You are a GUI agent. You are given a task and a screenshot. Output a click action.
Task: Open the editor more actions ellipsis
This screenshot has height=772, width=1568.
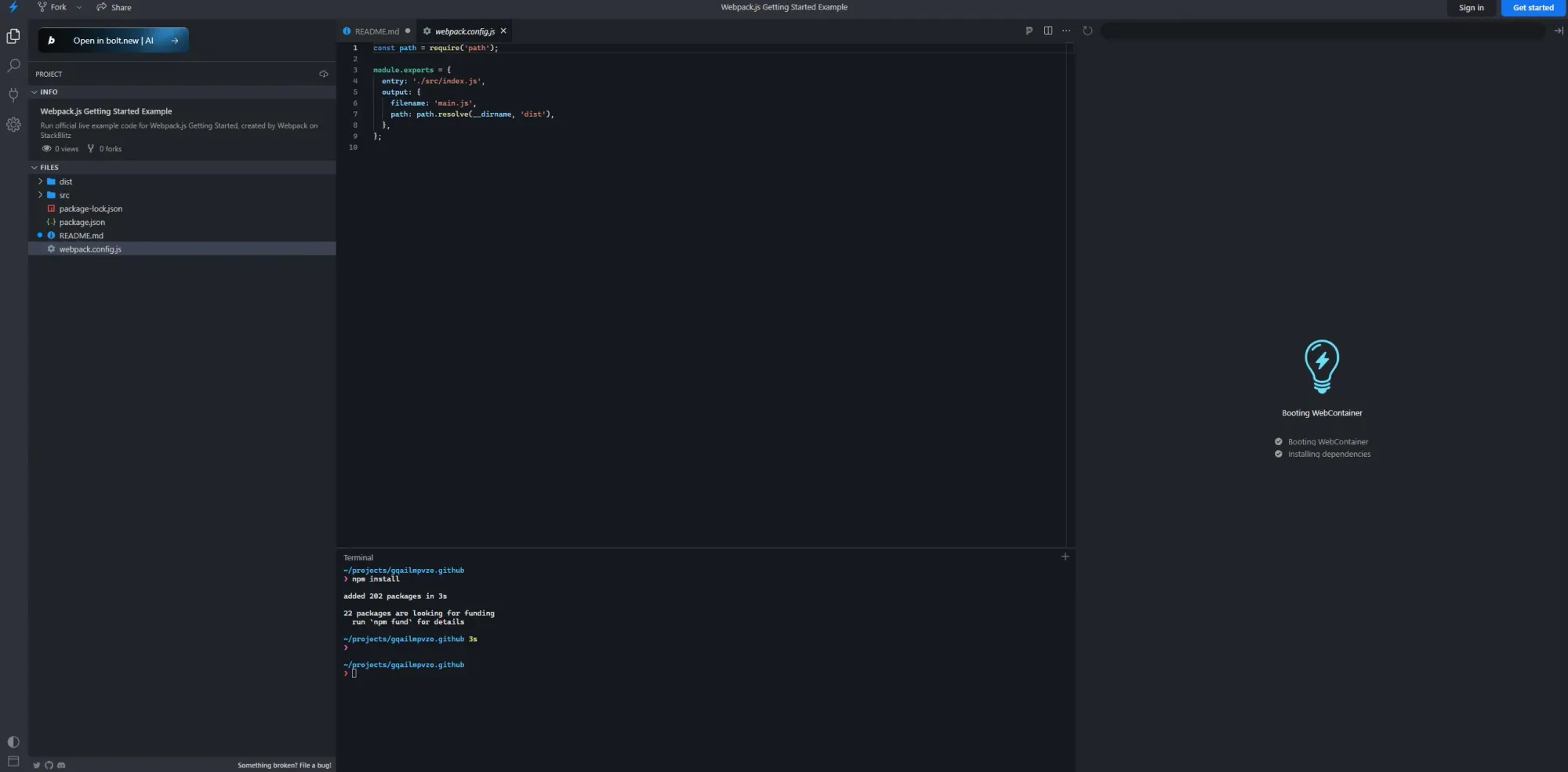click(1066, 31)
